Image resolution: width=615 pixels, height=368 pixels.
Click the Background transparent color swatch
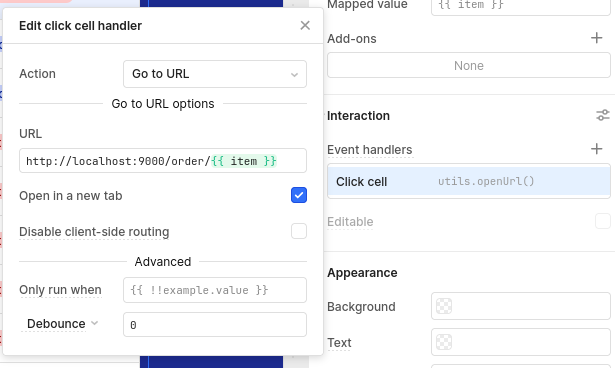(444, 306)
